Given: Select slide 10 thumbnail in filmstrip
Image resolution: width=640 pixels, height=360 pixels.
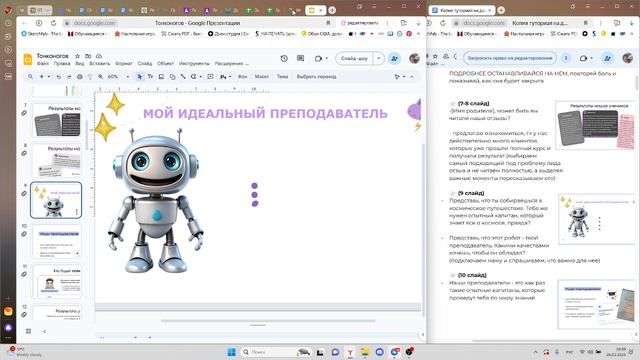Looking at the screenshot, I should coord(56,241).
